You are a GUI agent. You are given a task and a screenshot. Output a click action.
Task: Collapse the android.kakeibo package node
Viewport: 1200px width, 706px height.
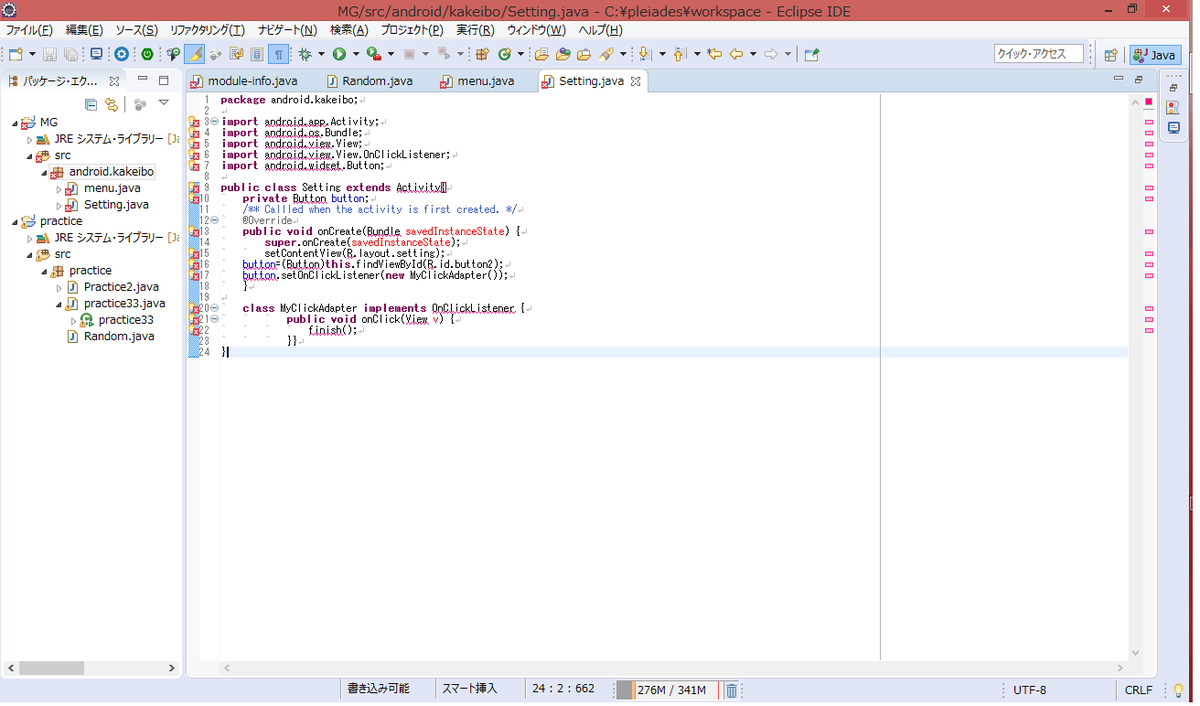tap(44, 172)
